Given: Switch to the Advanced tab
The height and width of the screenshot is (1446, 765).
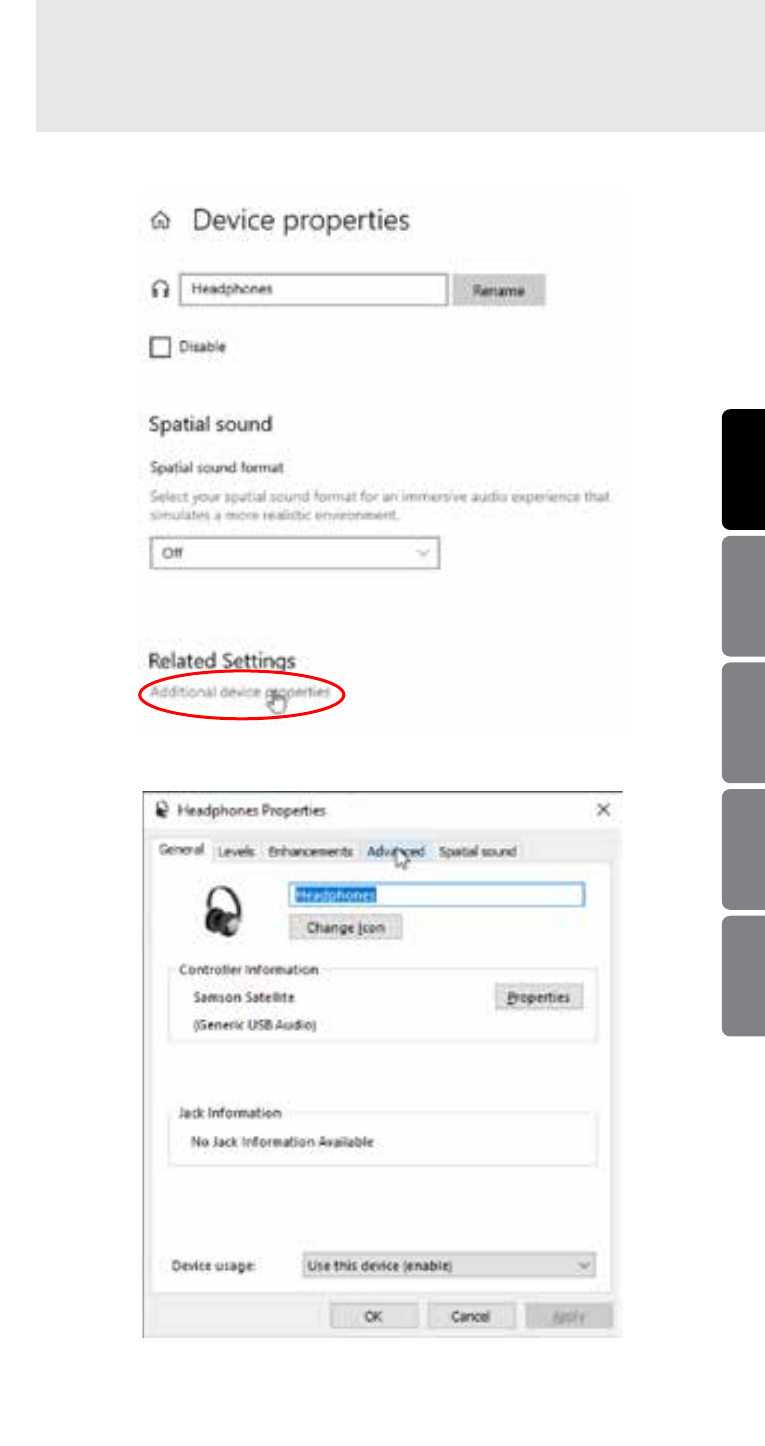Looking at the screenshot, I should pyautogui.click(x=395, y=852).
